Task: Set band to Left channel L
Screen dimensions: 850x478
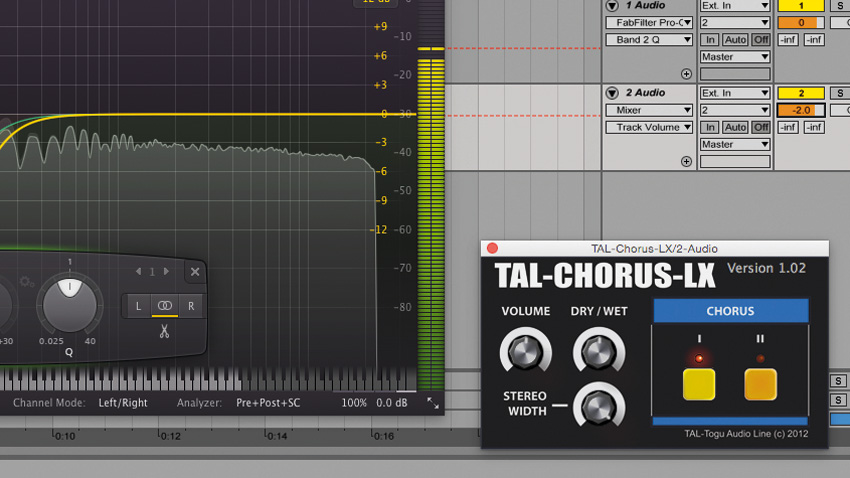Action: click(138, 306)
